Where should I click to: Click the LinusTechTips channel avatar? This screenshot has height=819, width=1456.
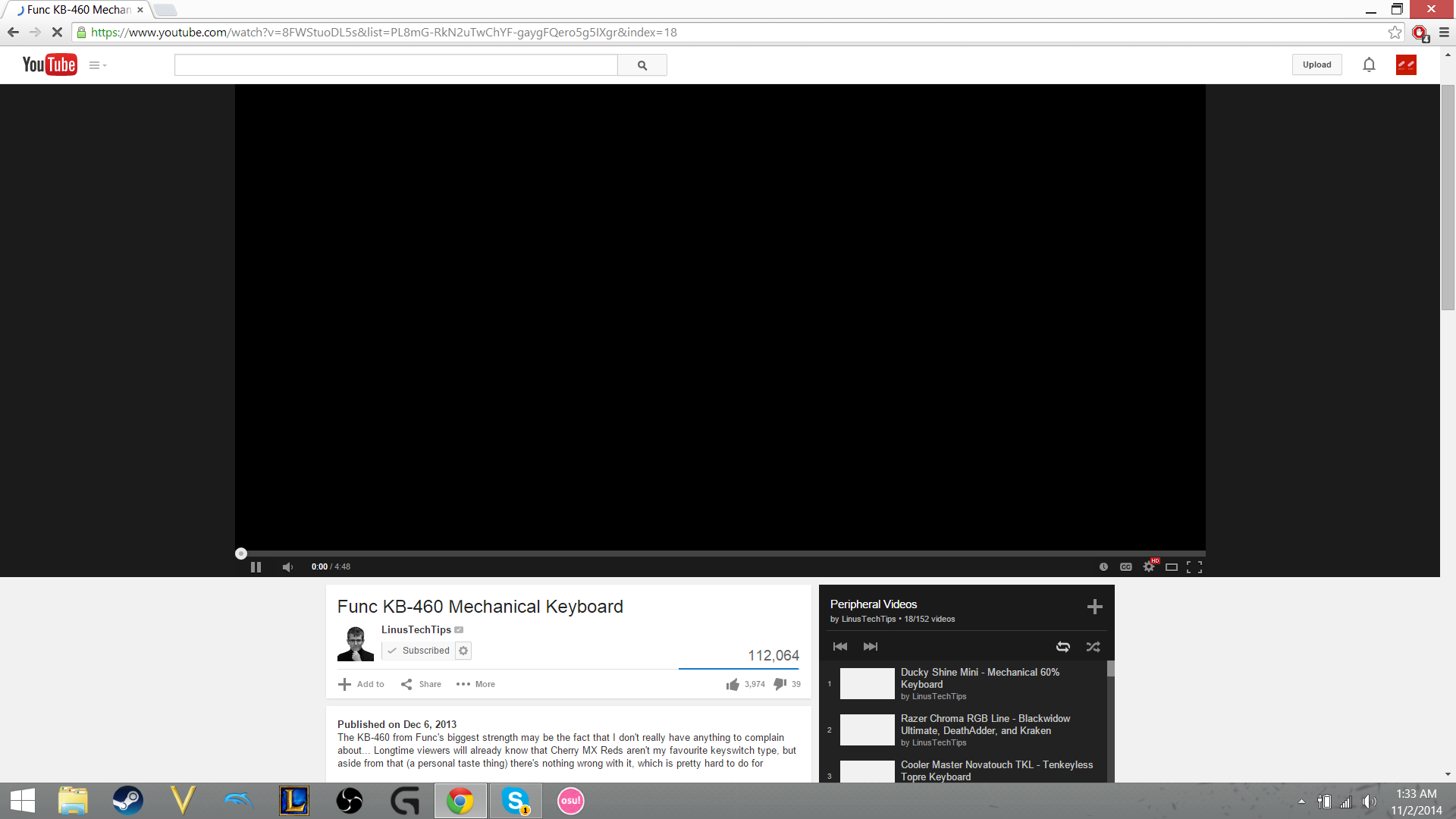click(356, 643)
